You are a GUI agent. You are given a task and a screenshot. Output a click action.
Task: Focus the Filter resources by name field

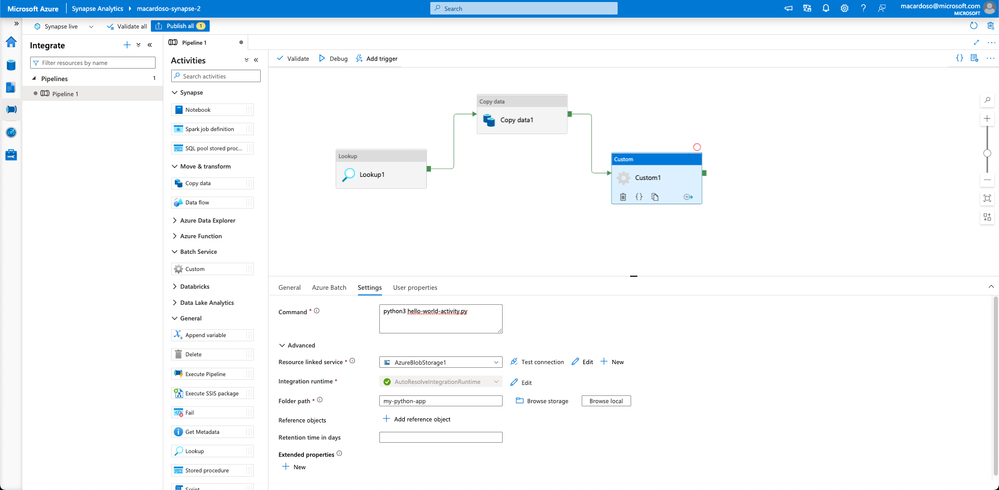tap(93, 63)
